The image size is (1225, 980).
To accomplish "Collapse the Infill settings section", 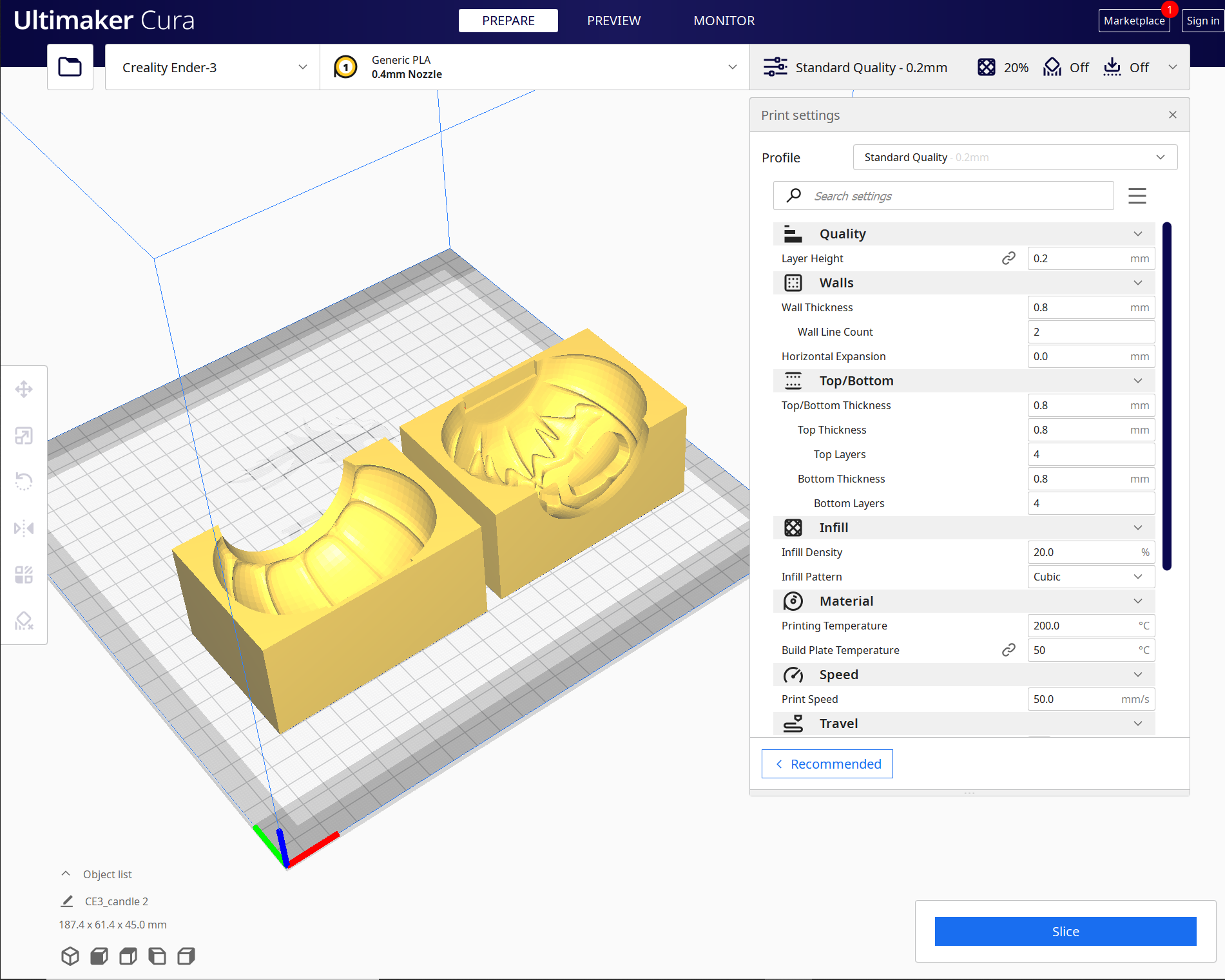I will 964,528.
